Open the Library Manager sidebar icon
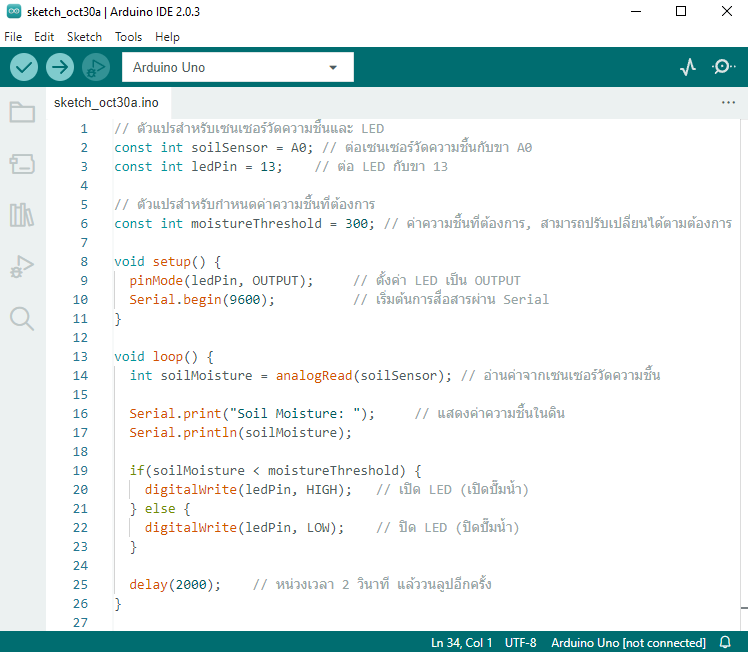Screen dimensions: 748x652 coord(22,215)
